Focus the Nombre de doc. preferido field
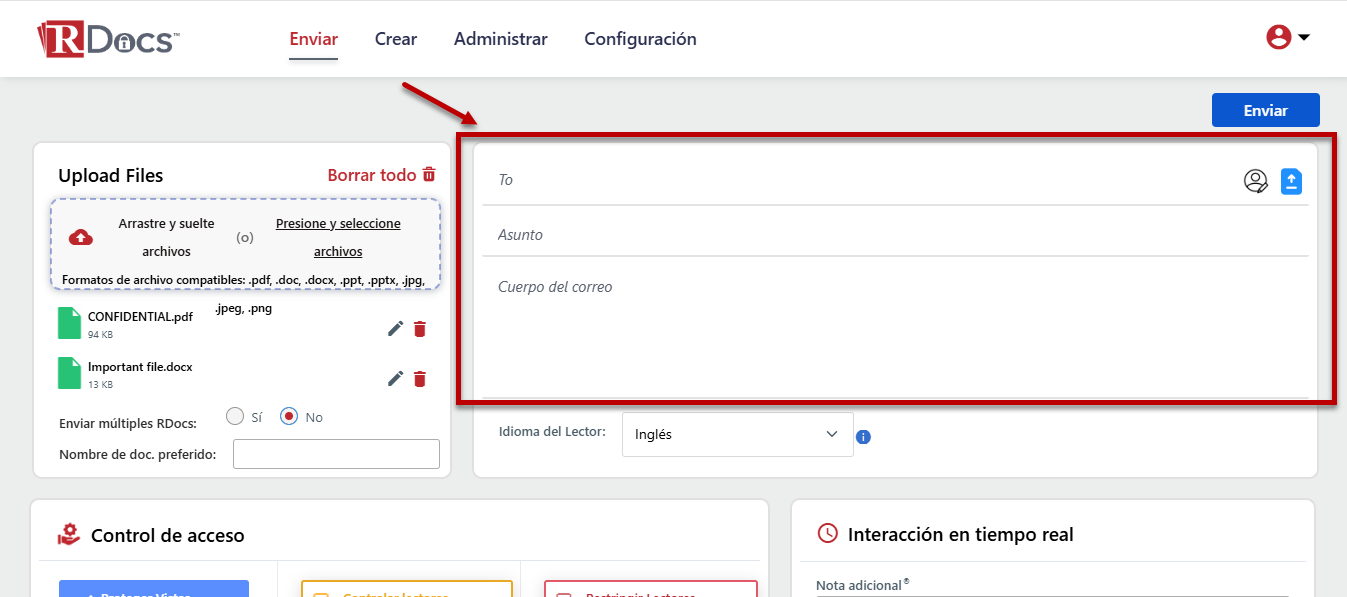 336,454
